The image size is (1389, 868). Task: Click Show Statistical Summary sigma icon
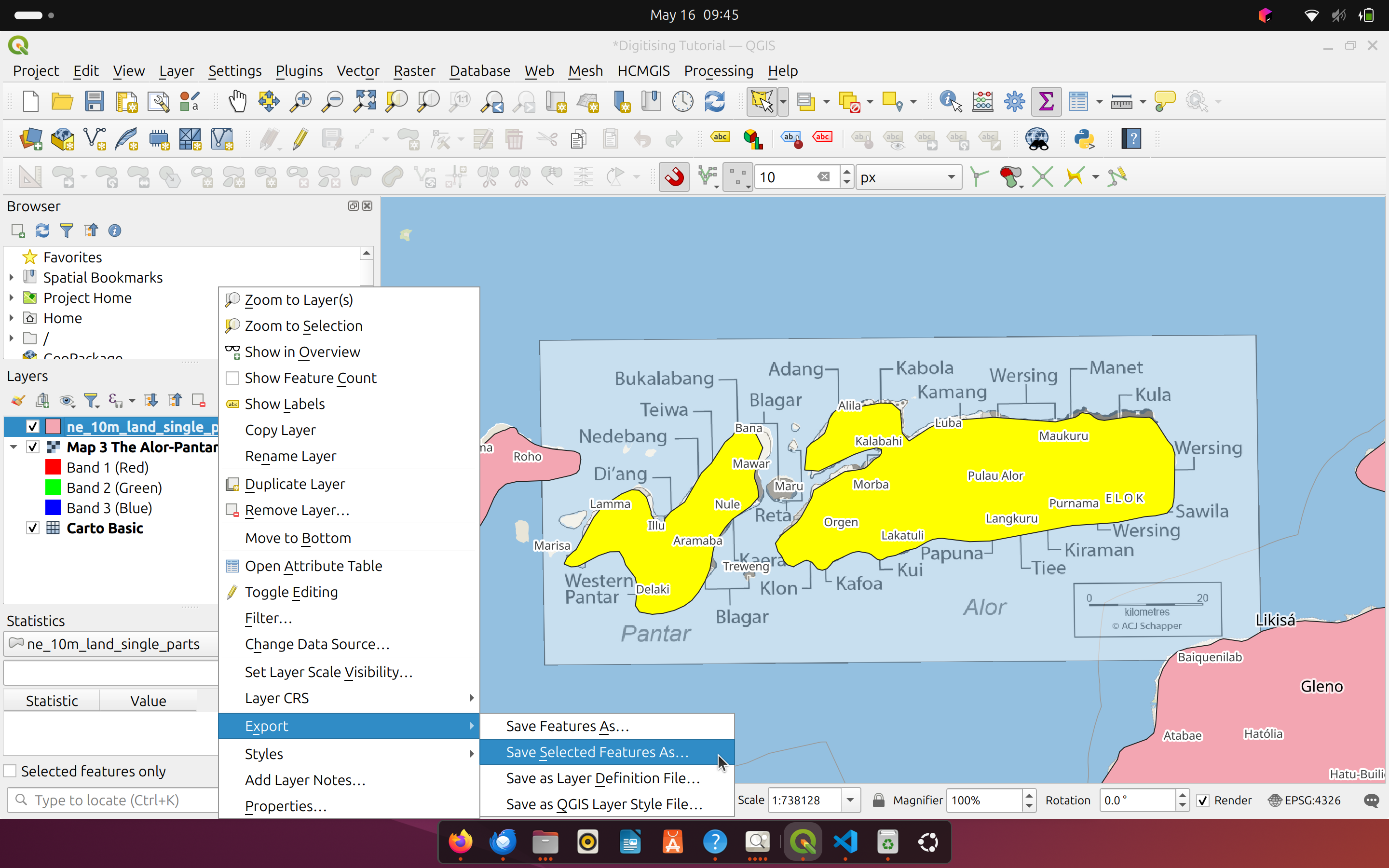[x=1046, y=102]
